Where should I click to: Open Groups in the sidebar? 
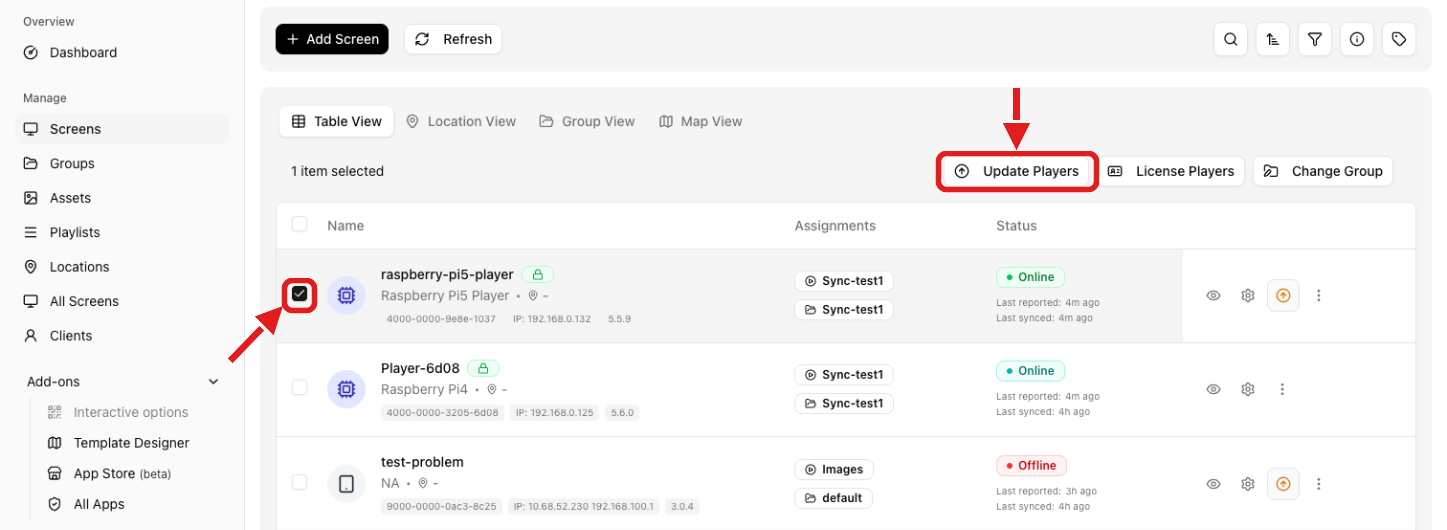[x=122, y=163]
